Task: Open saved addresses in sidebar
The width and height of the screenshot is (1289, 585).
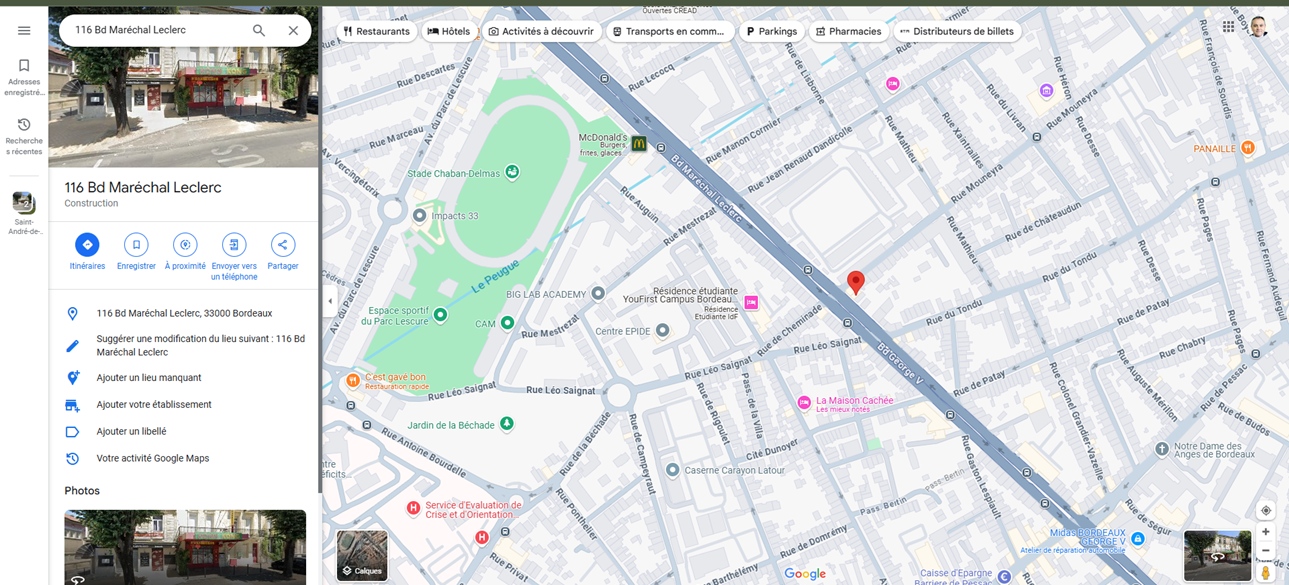Action: pyautogui.click(x=24, y=78)
